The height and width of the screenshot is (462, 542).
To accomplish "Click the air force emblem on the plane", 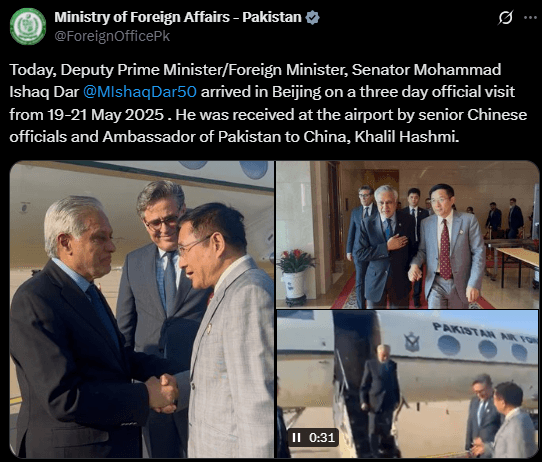I will 412,342.
